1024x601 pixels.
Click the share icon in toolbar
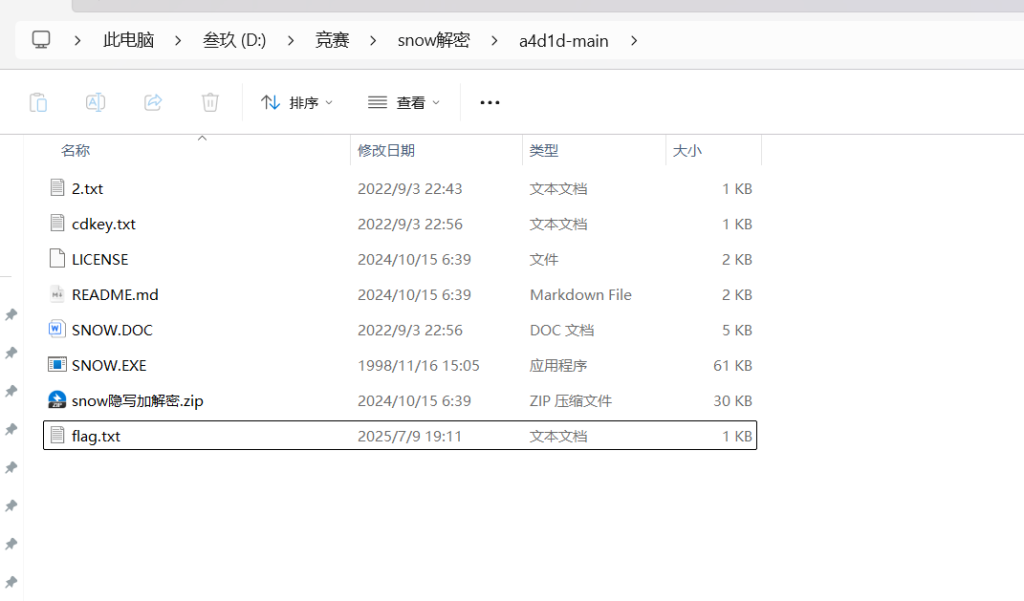[153, 102]
